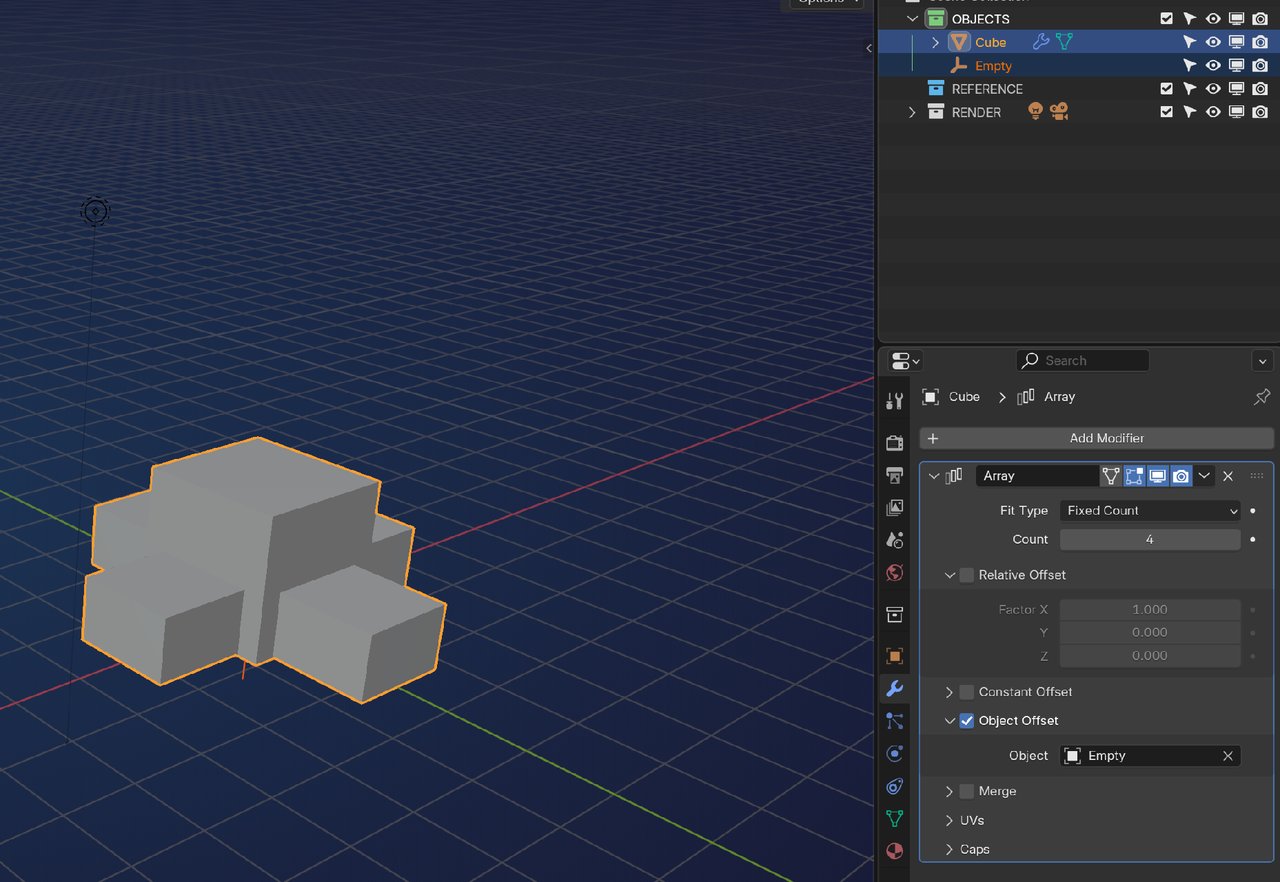This screenshot has height=882, width=1280.
Task: Click the Count value field
Action: 1150,539
